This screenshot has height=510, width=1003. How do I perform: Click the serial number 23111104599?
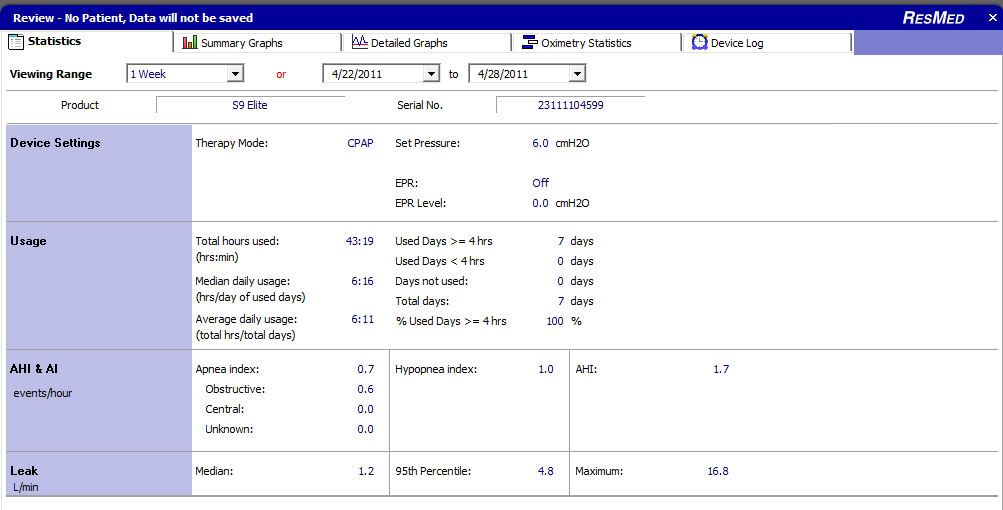571,105
